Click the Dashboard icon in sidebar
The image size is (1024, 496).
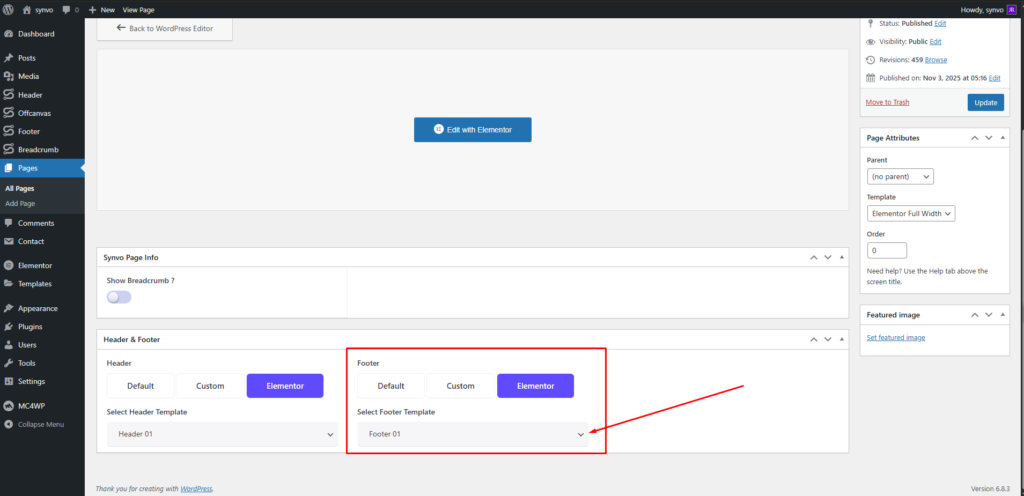(x=9, y=34)
